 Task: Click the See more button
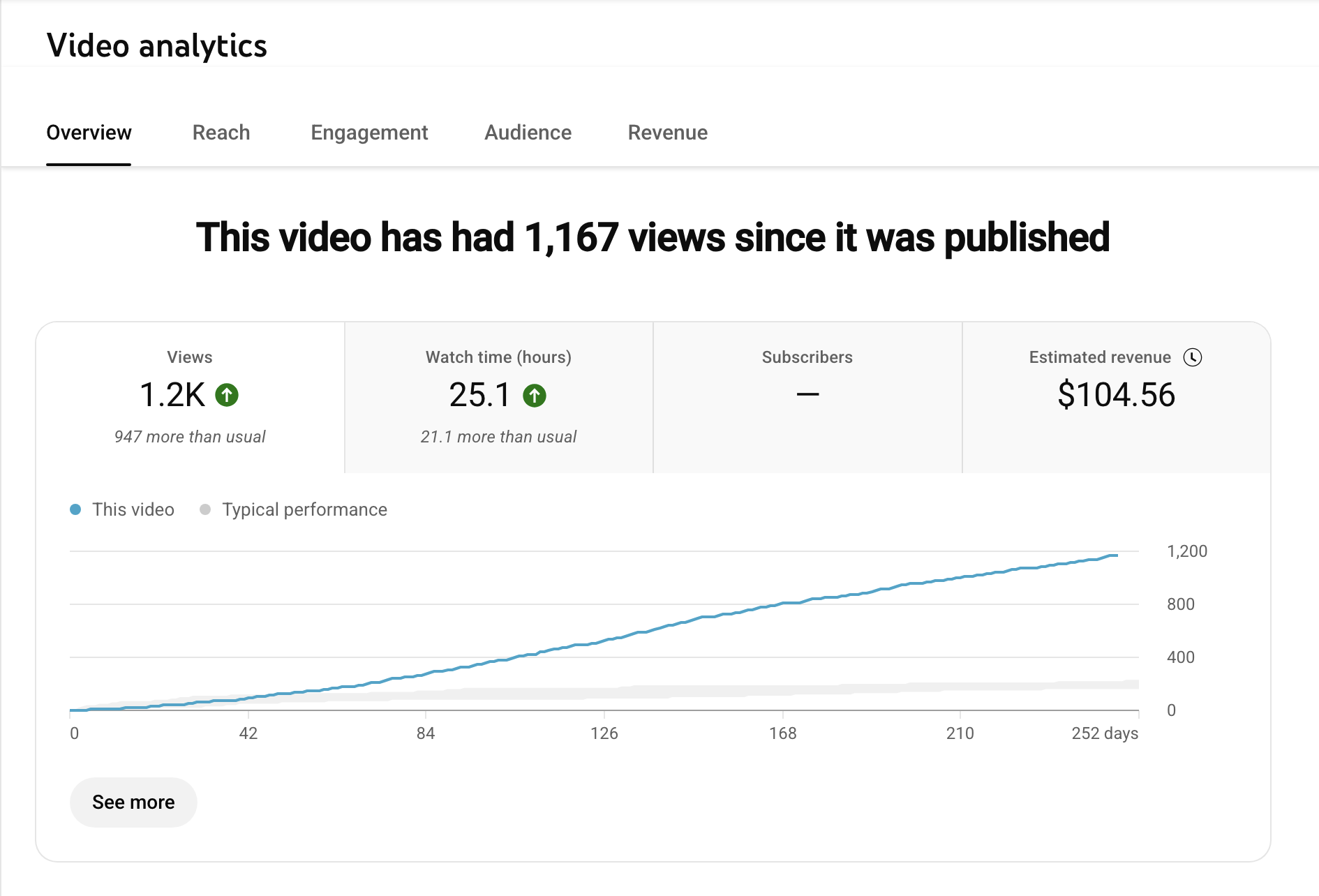[x=133, y=802]
